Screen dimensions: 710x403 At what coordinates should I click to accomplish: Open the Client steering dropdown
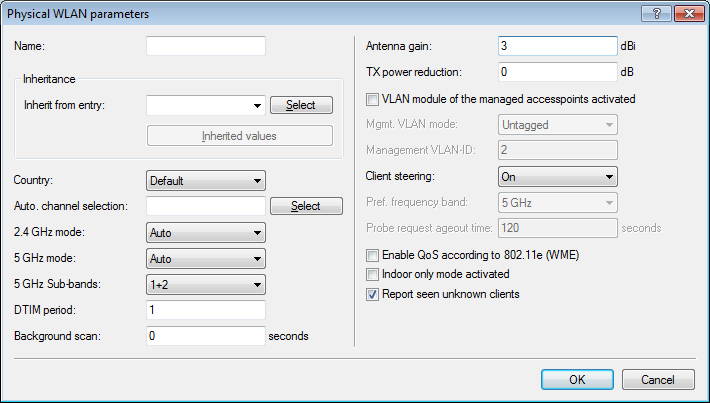click(x=557, y=176)
